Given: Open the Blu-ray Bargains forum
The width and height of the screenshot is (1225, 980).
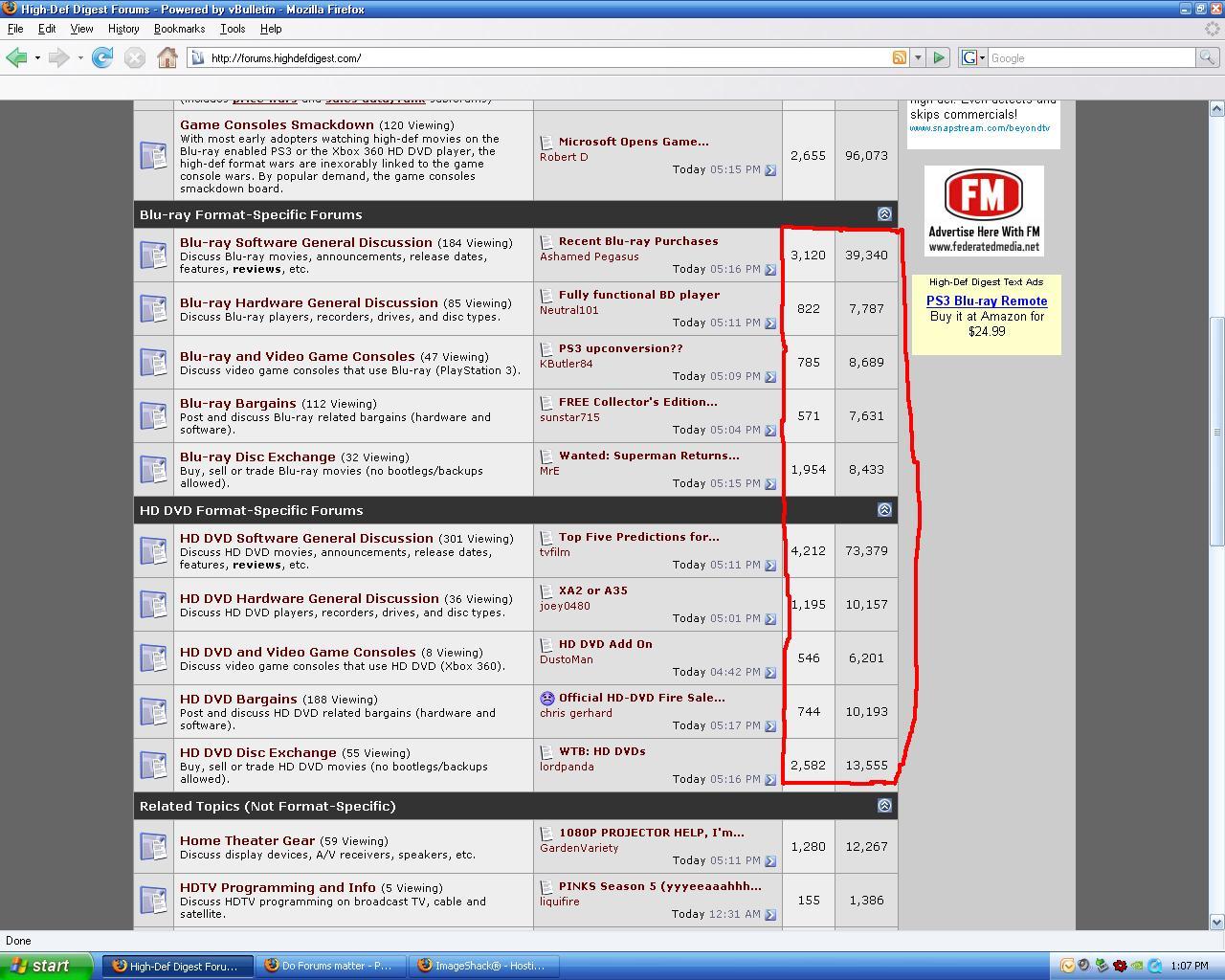Looking at the screenshot, I should 238,403.
